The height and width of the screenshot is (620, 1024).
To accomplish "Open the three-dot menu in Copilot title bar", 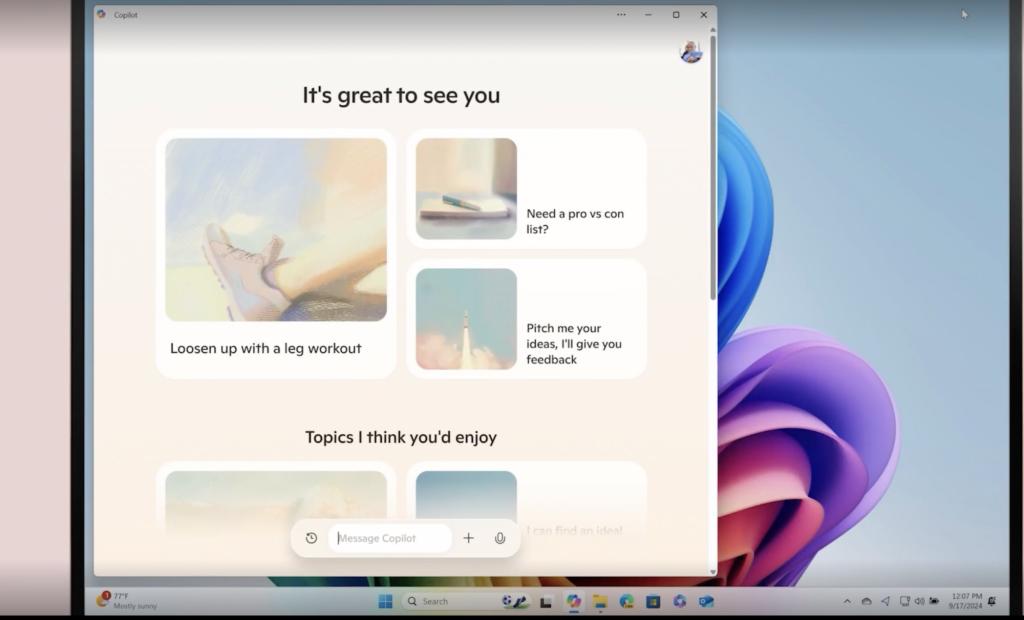I will tap(621, 14).
